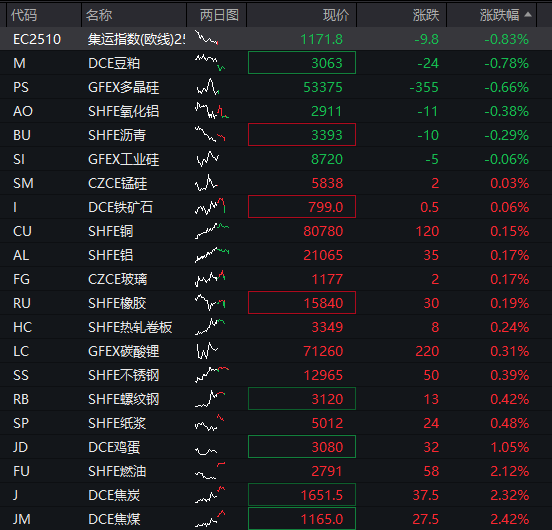Sort by the 涨跌幅 column arrow
Viewport: 552px width, 530px height.
[528, 14]
